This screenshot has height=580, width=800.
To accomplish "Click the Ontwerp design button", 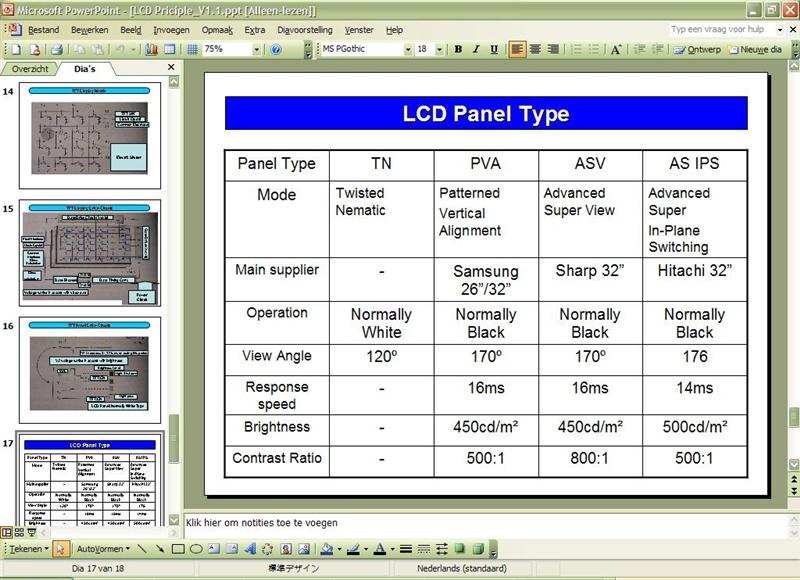I will pyautogui.click(x=697, y=49).
